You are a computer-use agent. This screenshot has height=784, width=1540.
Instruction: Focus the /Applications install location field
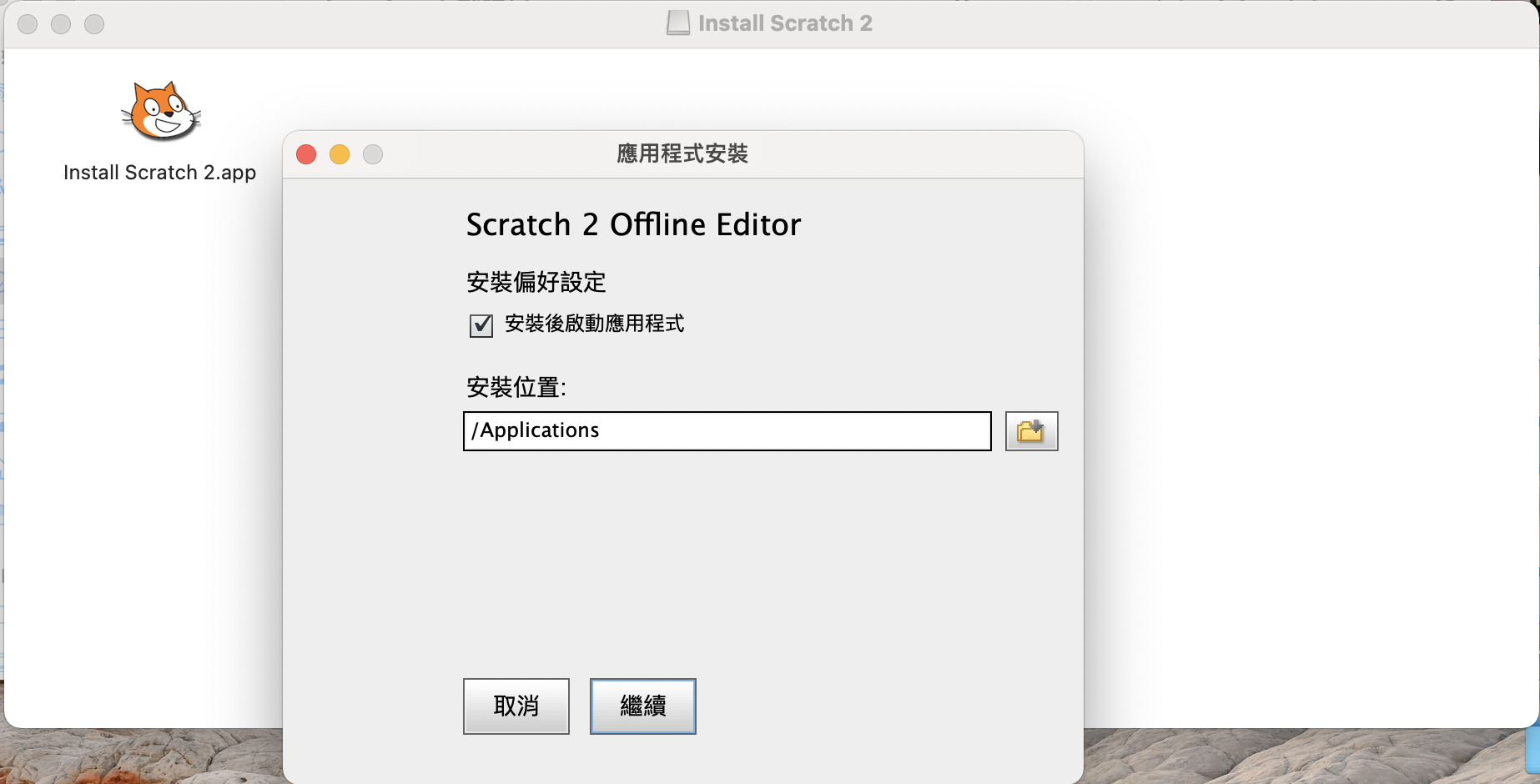click(x=726, y=431)
